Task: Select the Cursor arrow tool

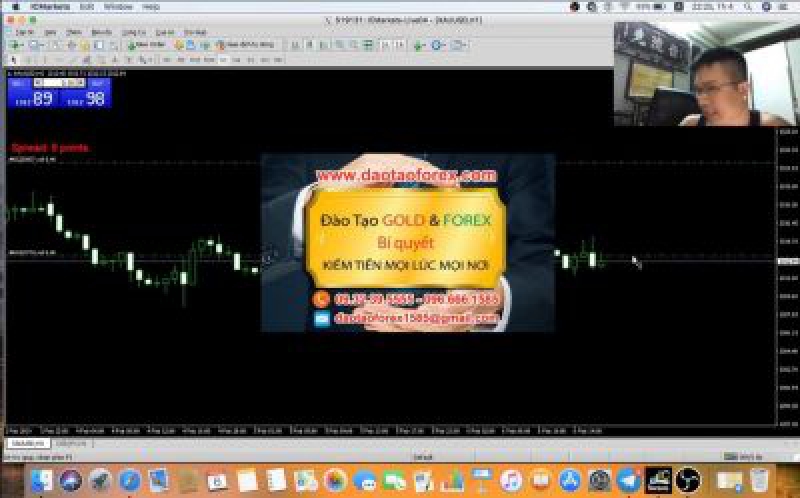Action: pos(14,60)
